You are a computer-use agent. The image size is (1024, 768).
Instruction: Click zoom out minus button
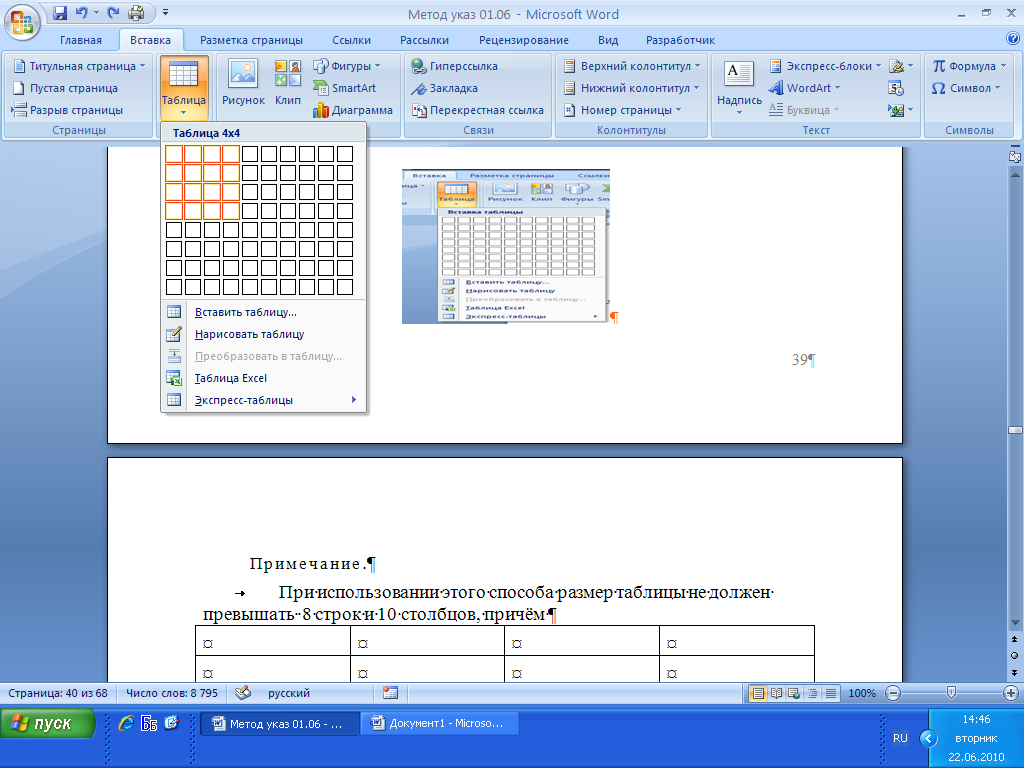coord(893,693)
